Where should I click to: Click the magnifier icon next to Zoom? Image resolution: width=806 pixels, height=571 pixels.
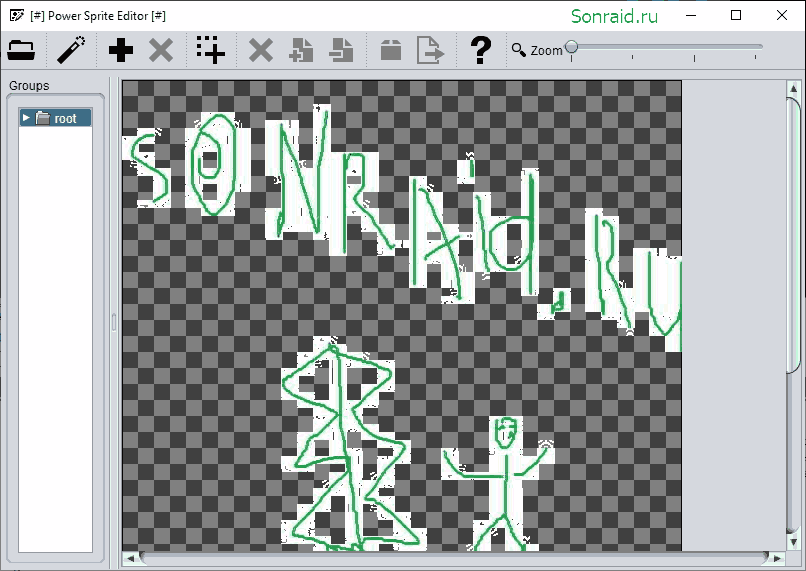(519, 50)
